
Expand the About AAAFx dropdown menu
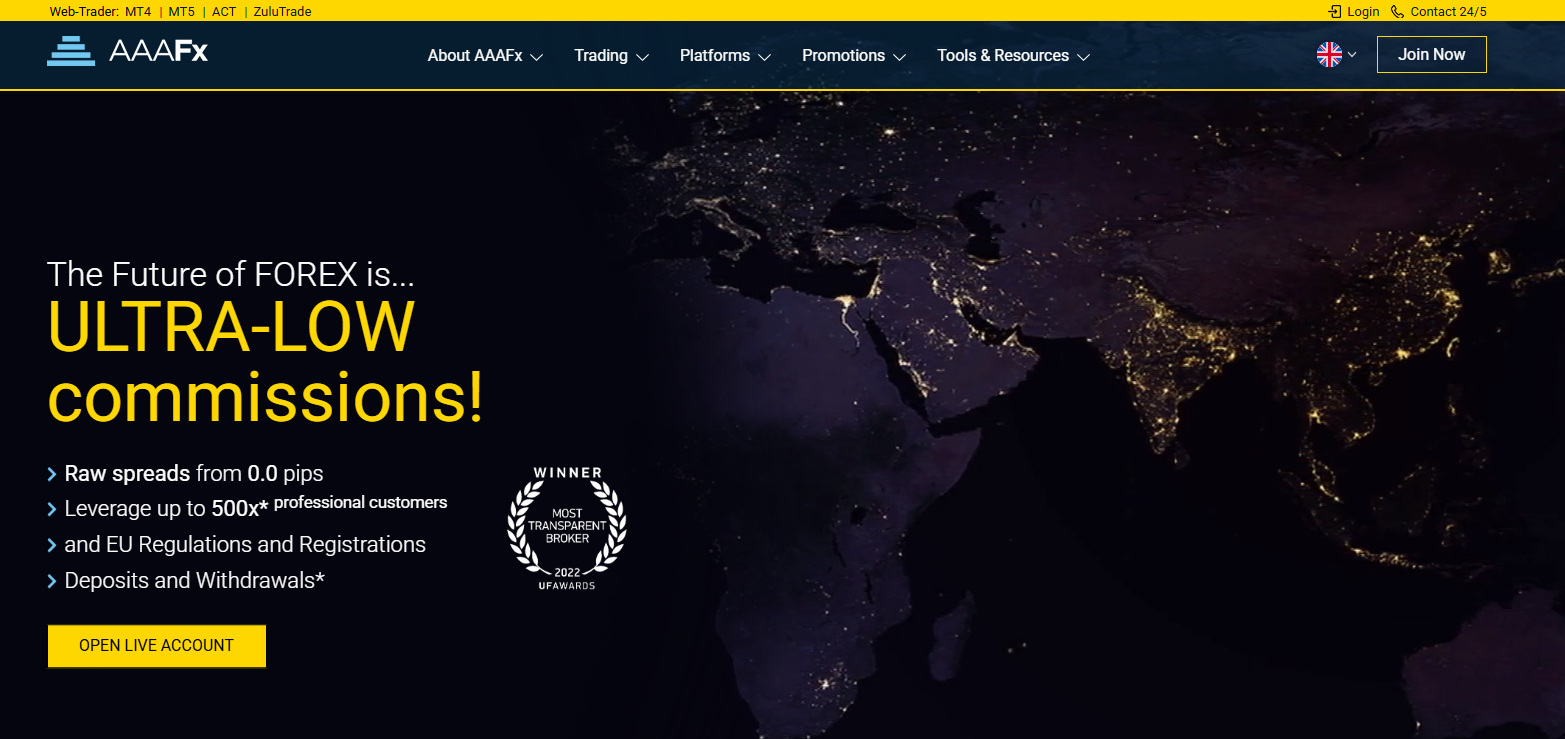click(x=485, y=56)
